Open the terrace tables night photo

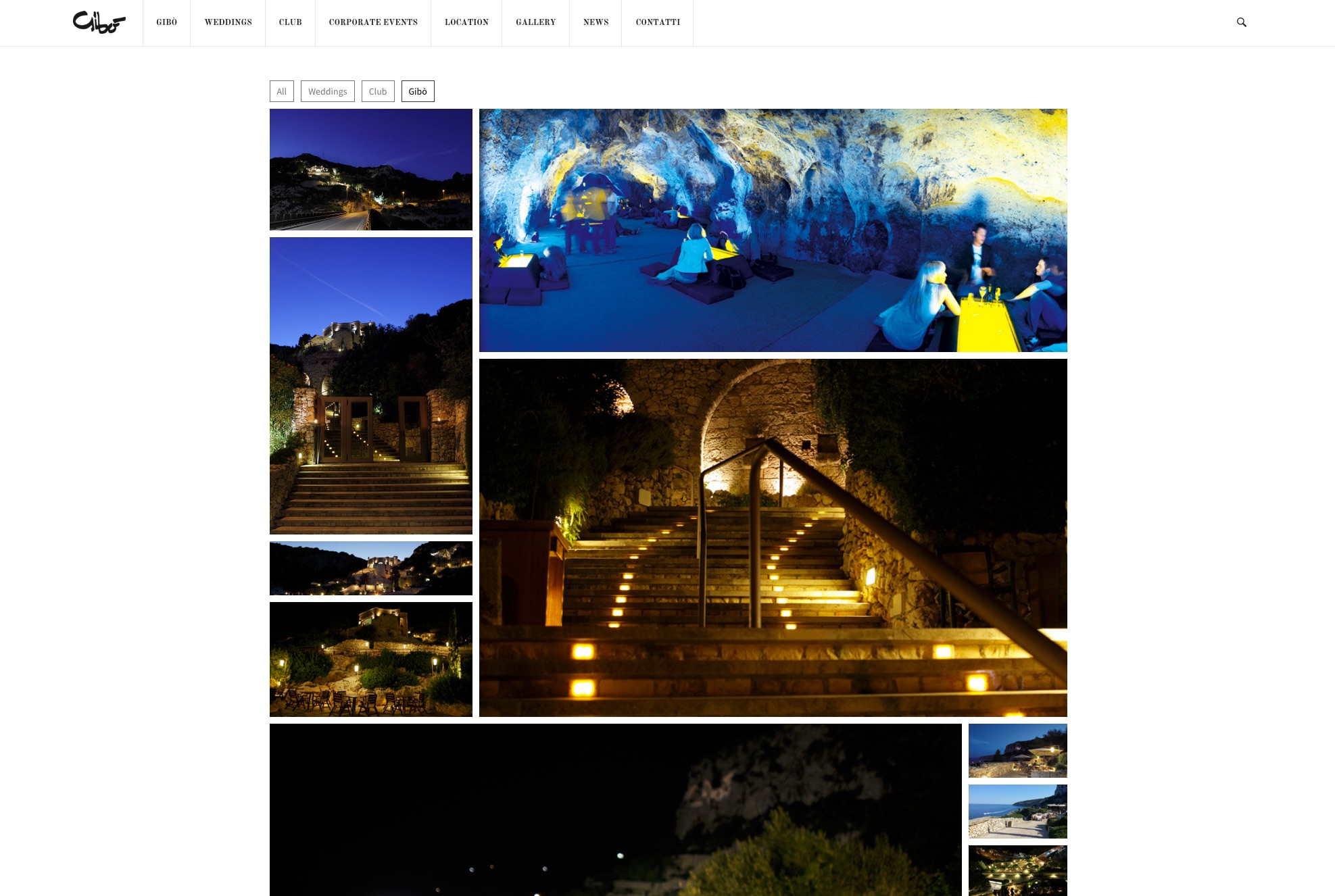tap(371, 659)
